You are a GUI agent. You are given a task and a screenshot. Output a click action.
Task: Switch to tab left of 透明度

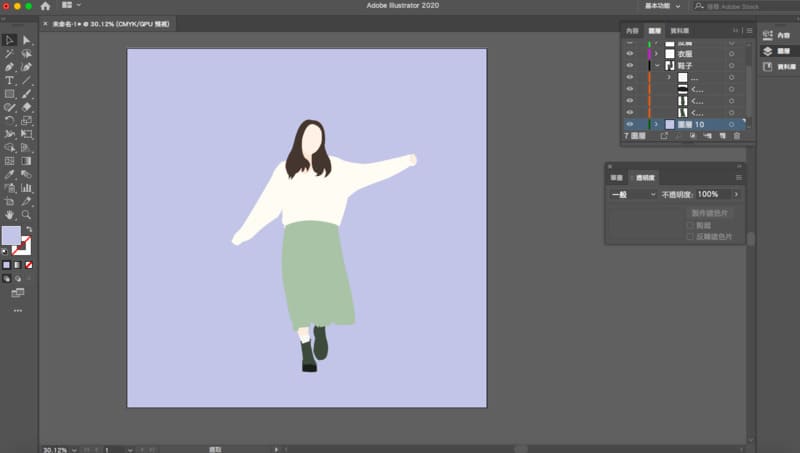(616, 178)
